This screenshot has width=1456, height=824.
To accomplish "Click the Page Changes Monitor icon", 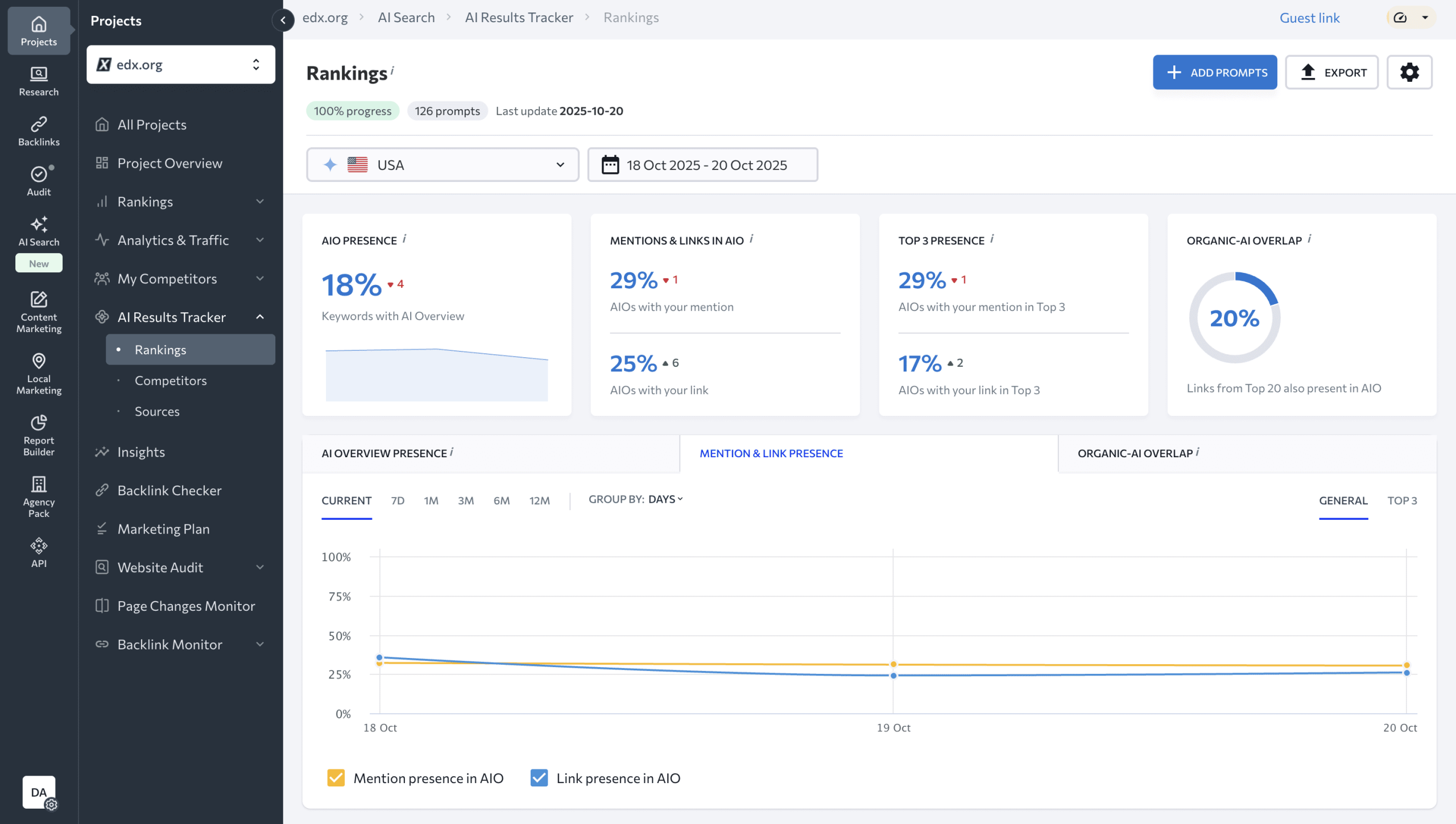I will click(102, 606).
